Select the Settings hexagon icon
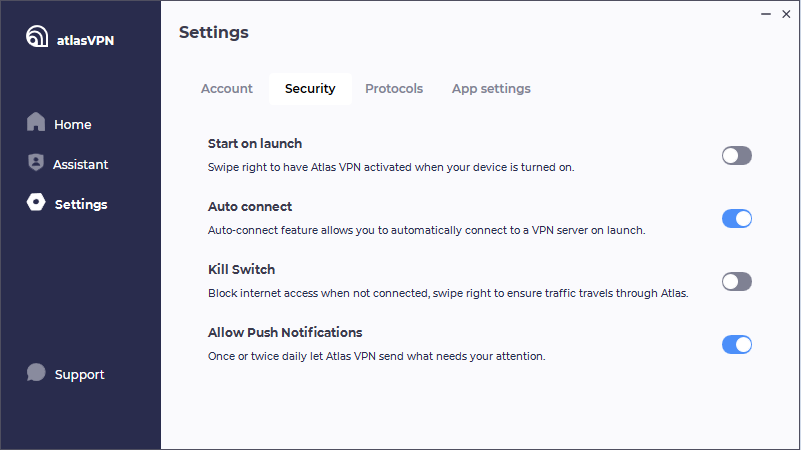Viewport: 801px width, 450px height. click(x=36, y=202)
